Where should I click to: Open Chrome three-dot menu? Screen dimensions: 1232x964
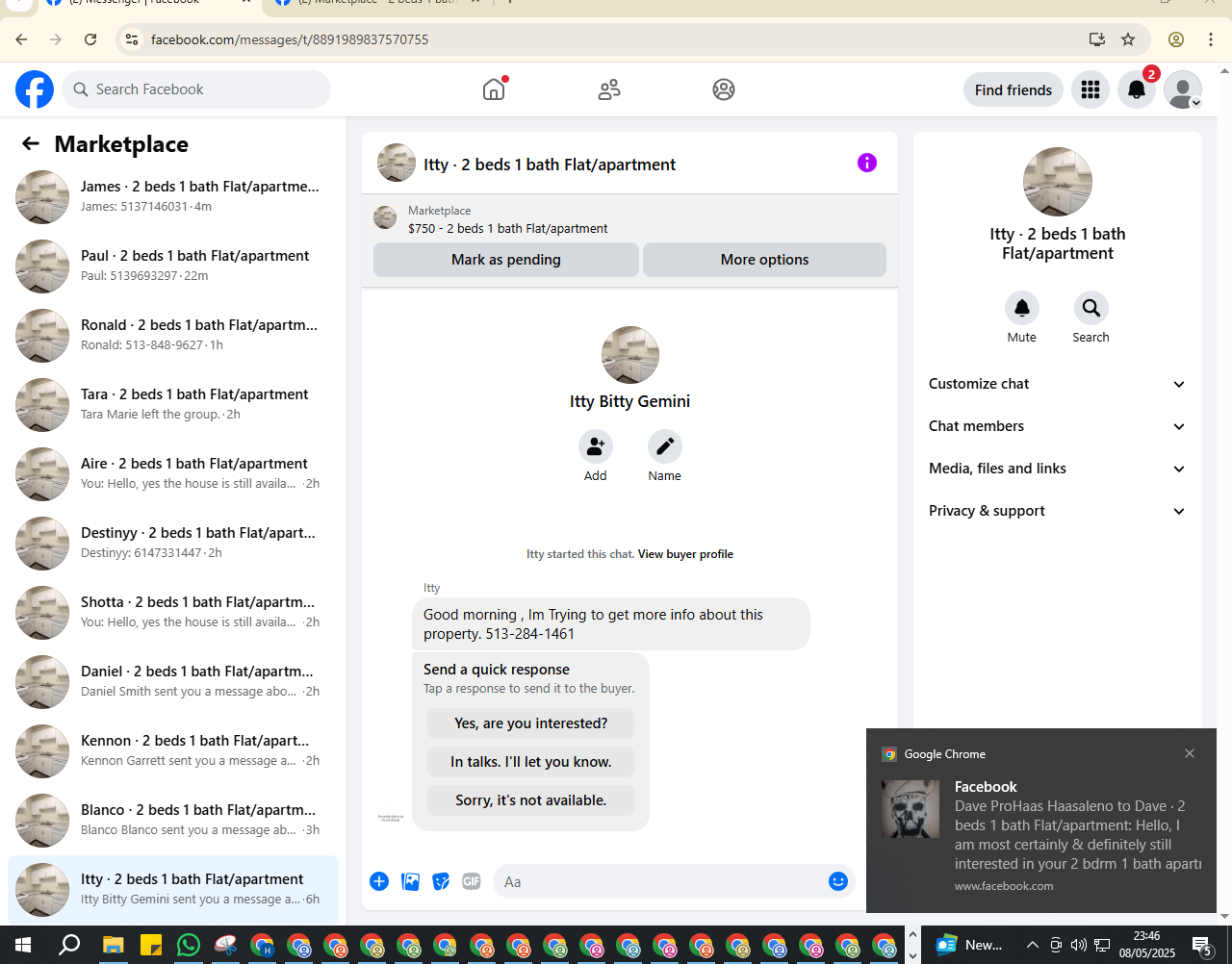click(1211, 39)
